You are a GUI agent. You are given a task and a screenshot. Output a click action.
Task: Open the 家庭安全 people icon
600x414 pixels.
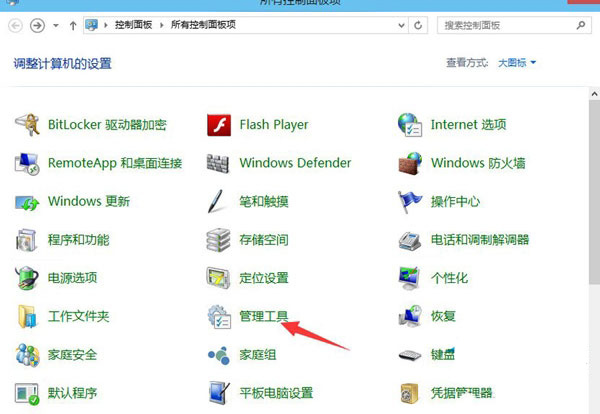(x=27, y=355)
